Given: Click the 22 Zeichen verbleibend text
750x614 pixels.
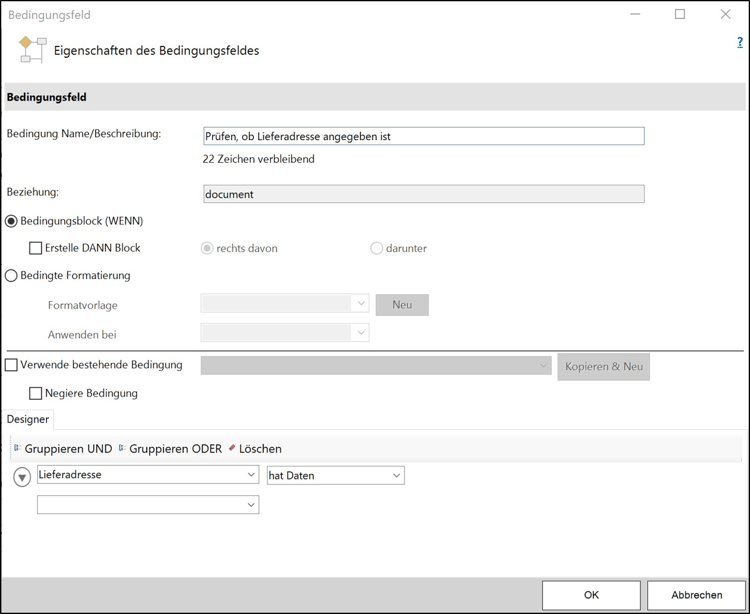Looking at the screenshot, I should click(x=259, y=159).
